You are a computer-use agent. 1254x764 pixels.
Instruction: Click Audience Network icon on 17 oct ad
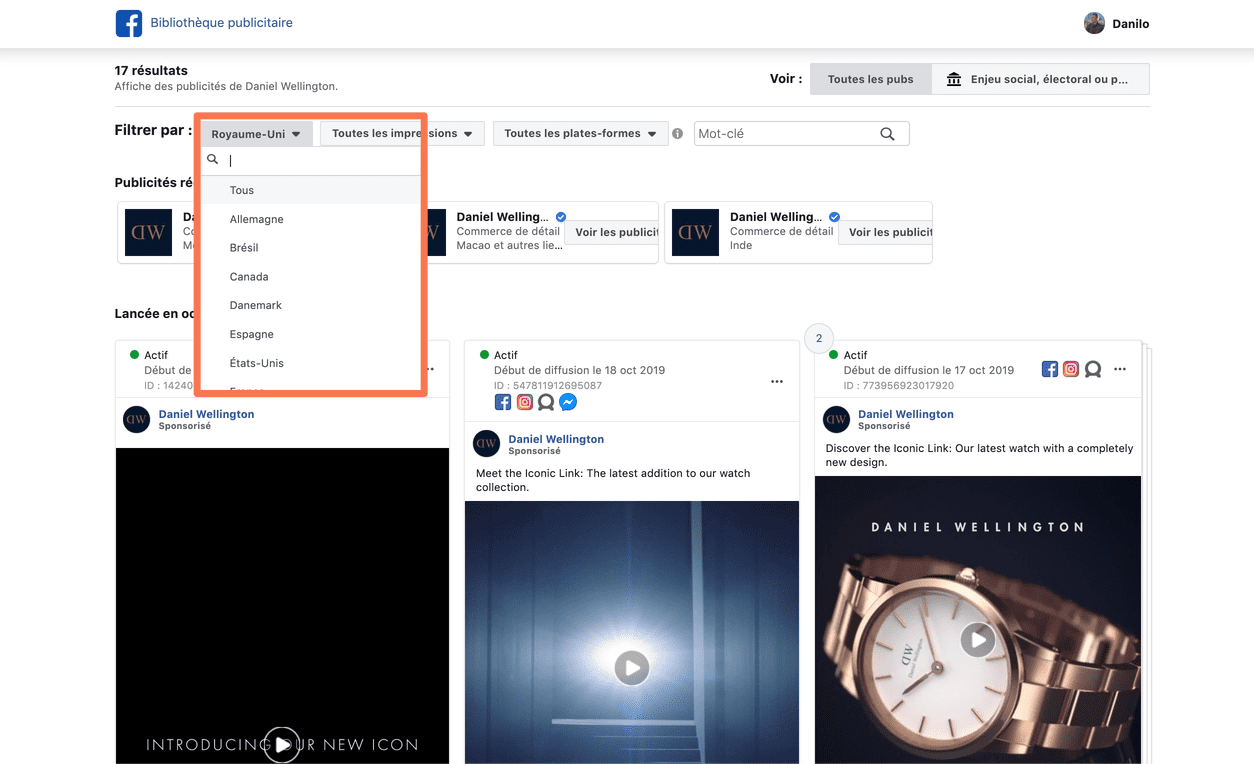click(1093, 369)
